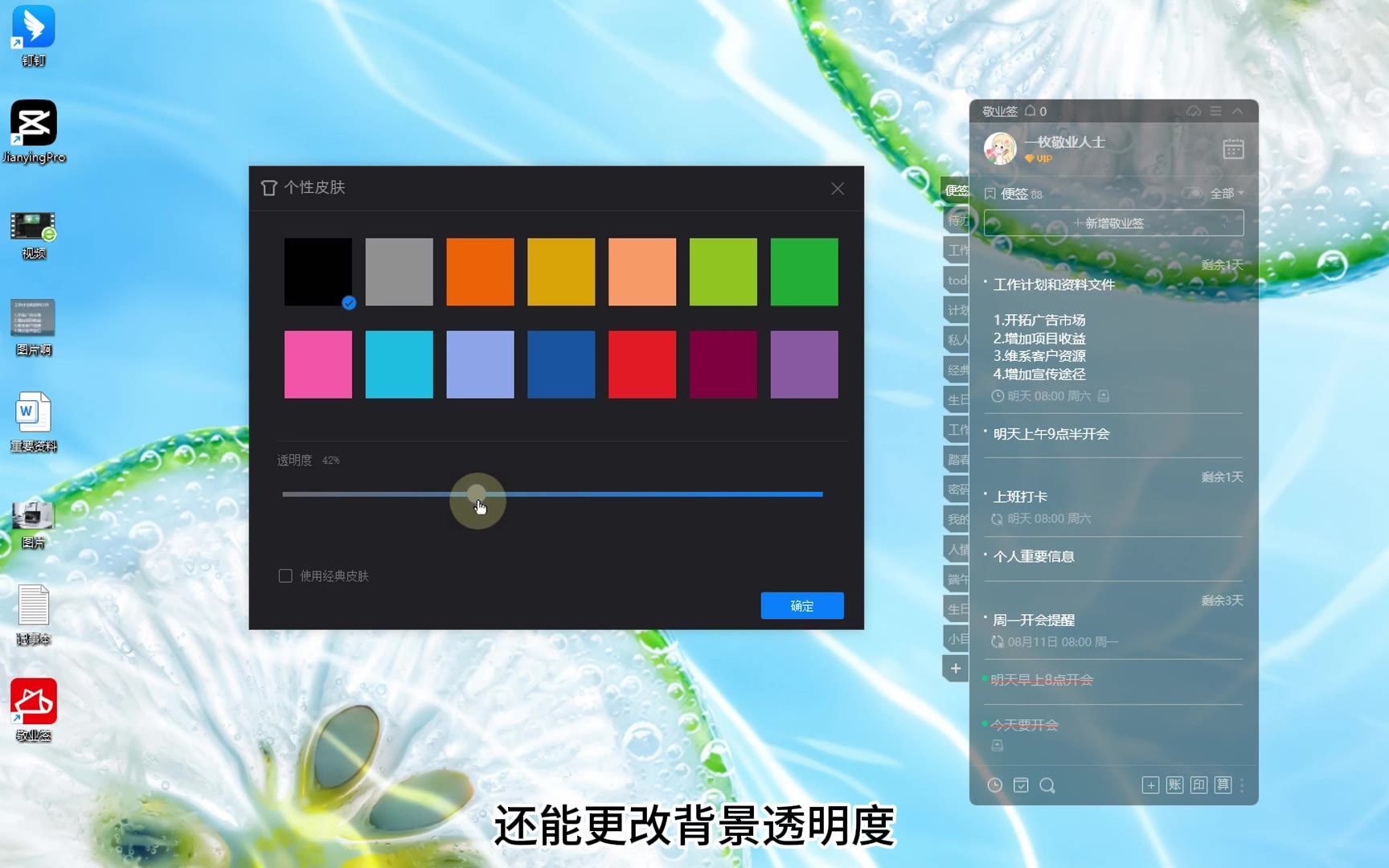
Task: Toggle the switch next to 全部
Action: point(1192,193)
